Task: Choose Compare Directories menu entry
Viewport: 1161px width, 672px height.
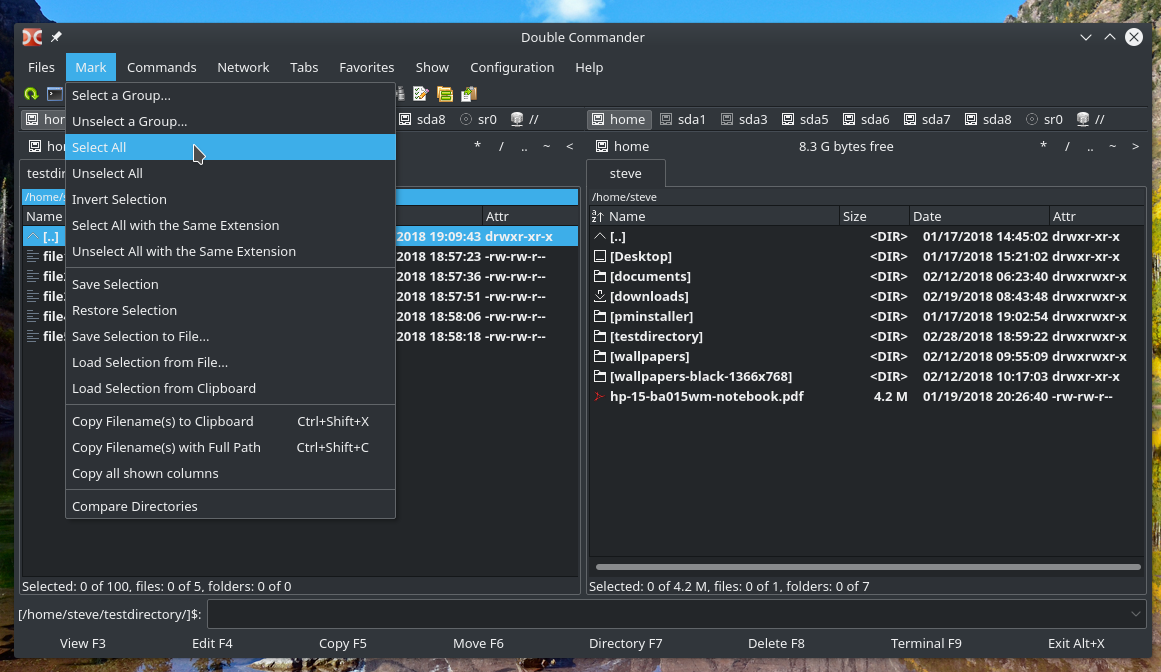Action: 230,506
